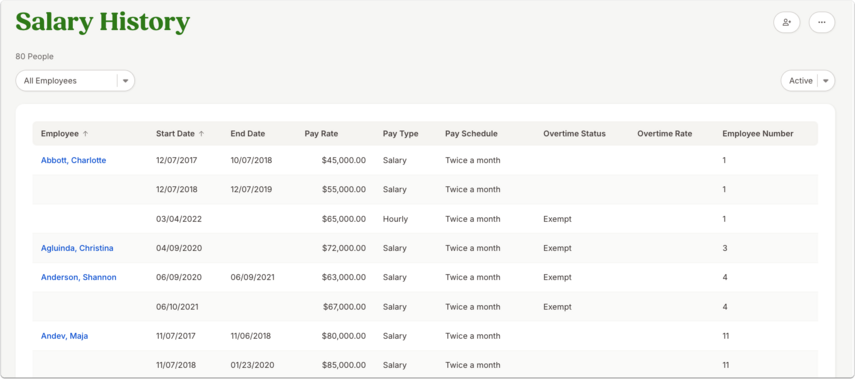Sort by the Start Date column arrow
The height and width of the screenshot is (379, 855).
tap(201, 134)
